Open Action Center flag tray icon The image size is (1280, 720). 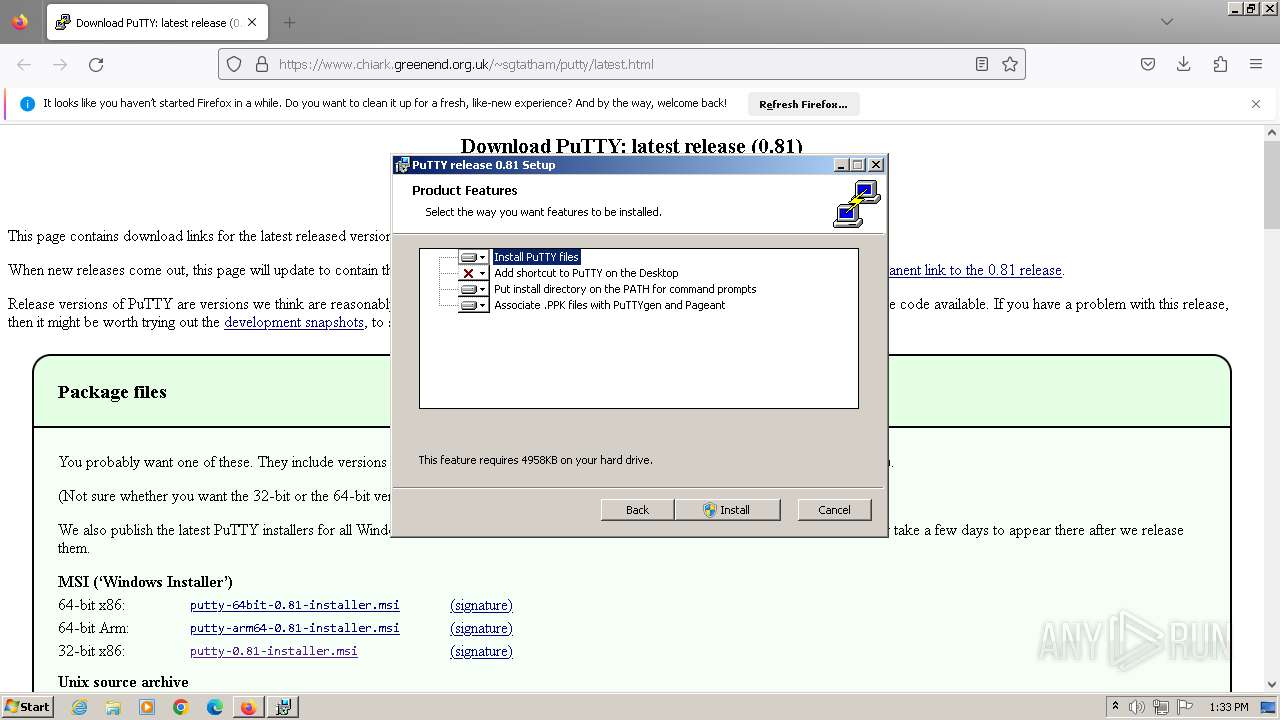(x=1184, y=707)
